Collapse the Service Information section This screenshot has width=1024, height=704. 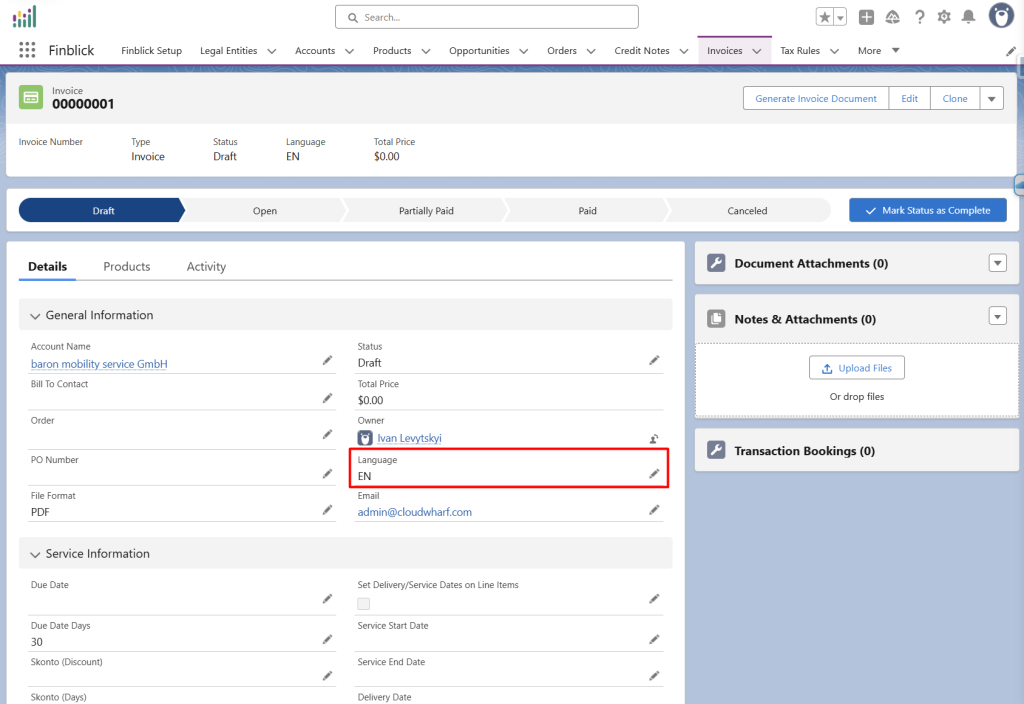click(x=36, y=554)
